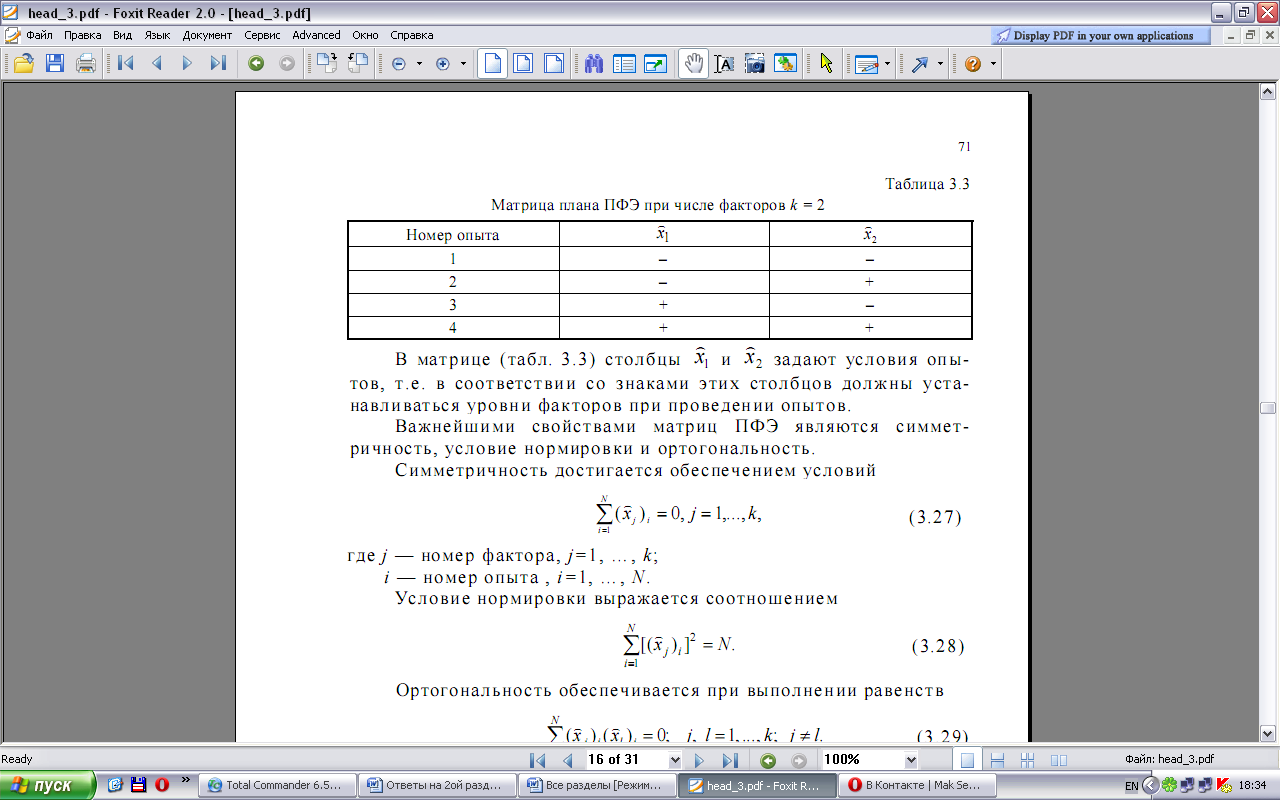The height and width of the screenshot is (800, 1280).
Task: Toggle the navigation panel layout icon
Action: (x=625, y=64)
